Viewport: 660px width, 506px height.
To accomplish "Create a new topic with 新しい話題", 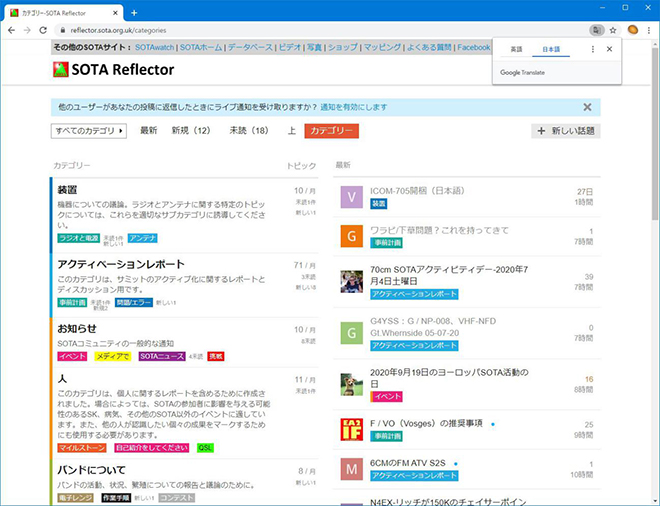I will [x=566, y=131].
